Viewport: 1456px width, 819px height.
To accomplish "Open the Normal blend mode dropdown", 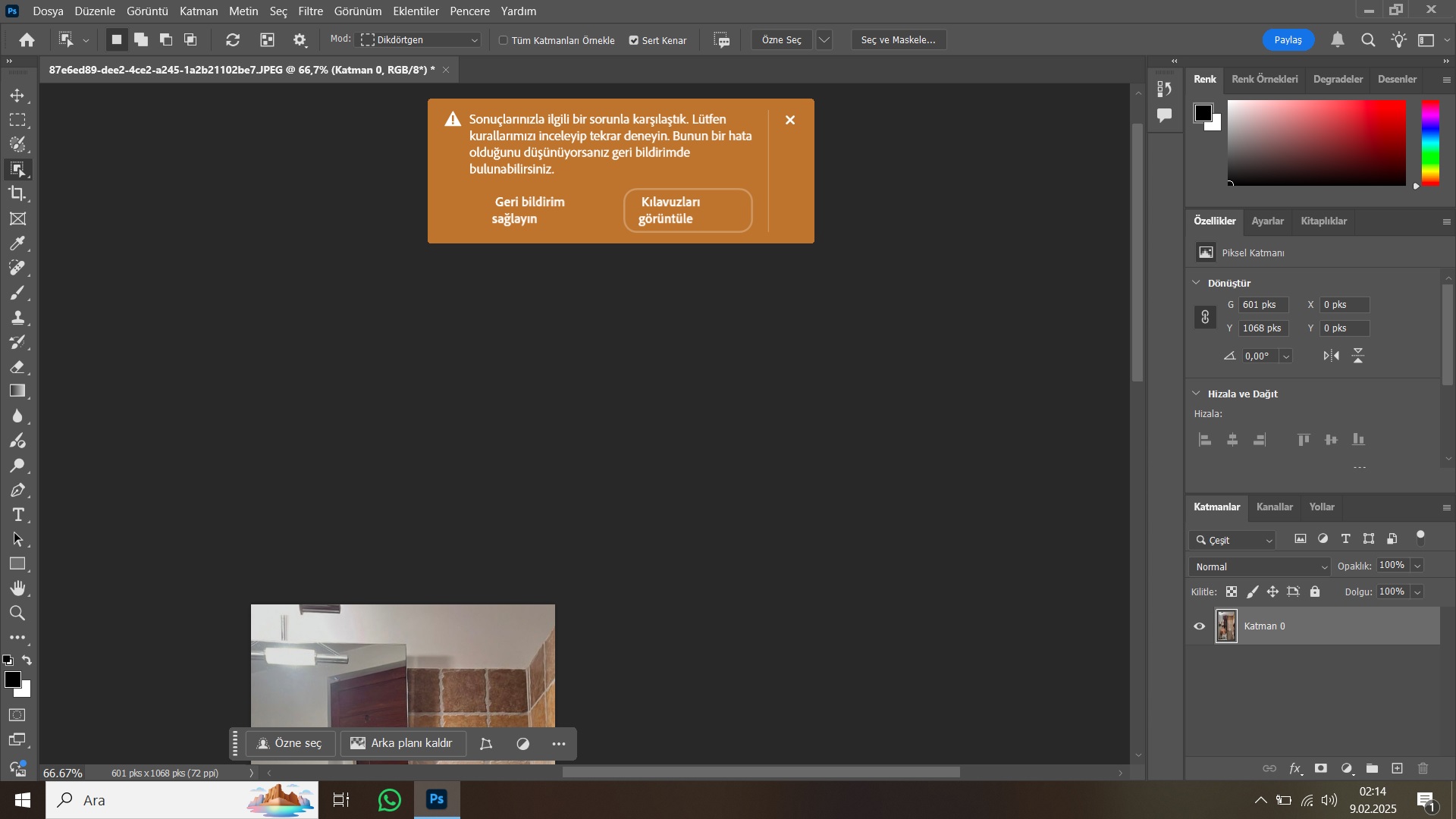I will coord(1260,566).
